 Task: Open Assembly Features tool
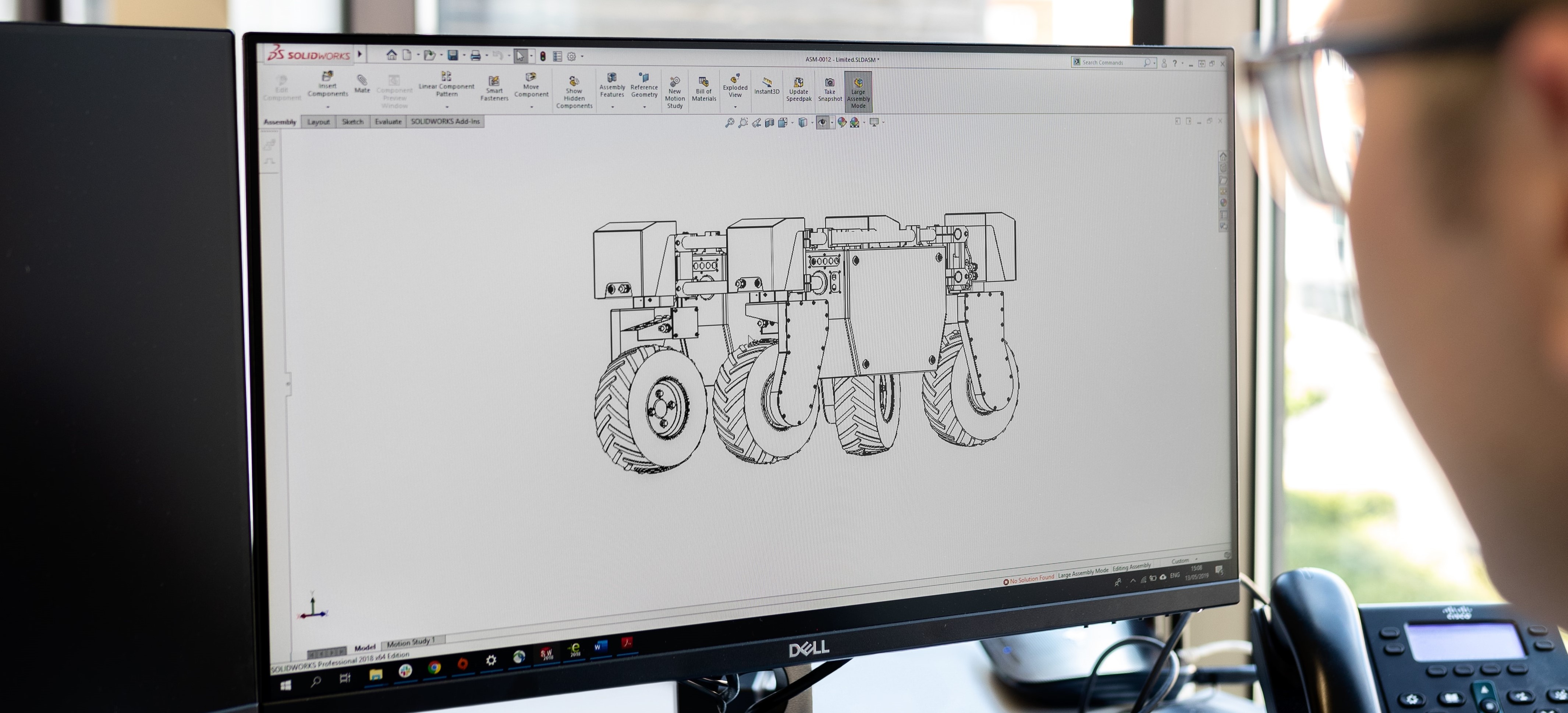coord(612,85)
